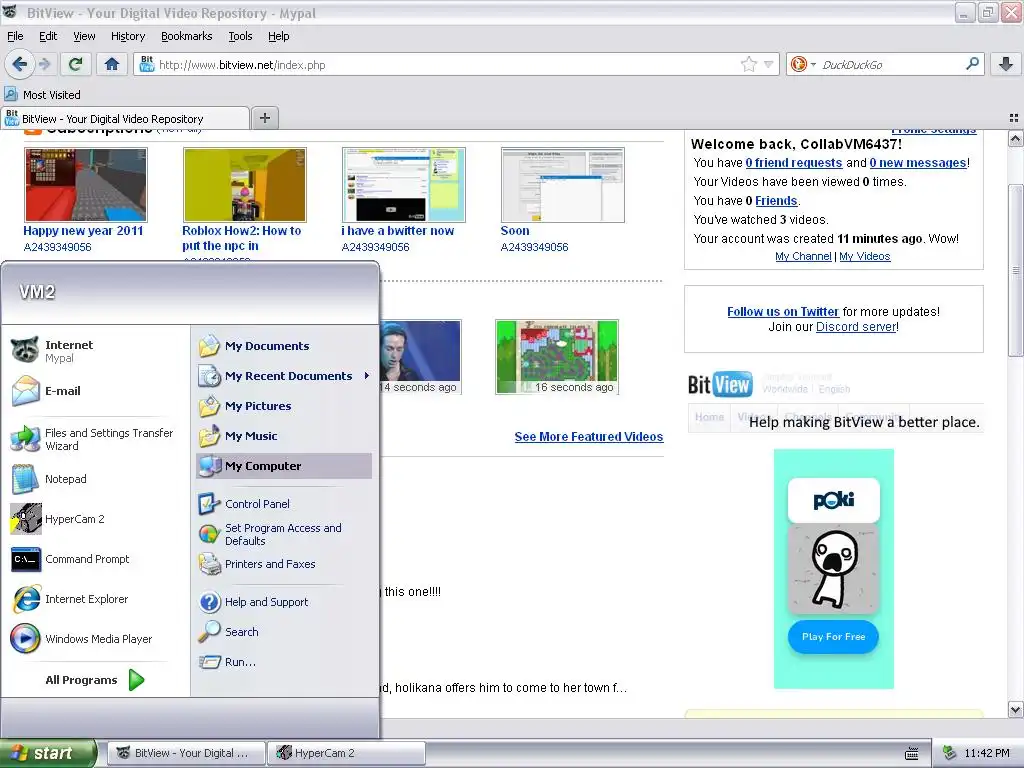Open the browser Help menu

pyautogui.click(x=278, y=36)
